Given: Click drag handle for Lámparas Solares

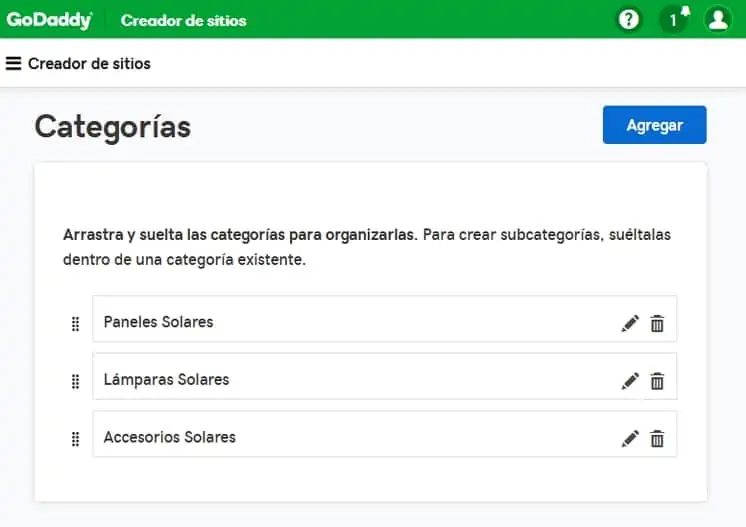Looking at the screenshot, I should click(x=75, y=381).
